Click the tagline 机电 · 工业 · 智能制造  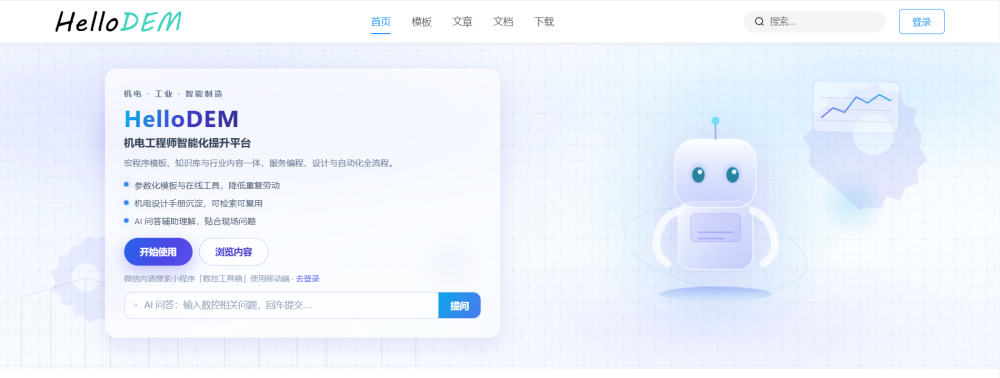coord(173,94)
